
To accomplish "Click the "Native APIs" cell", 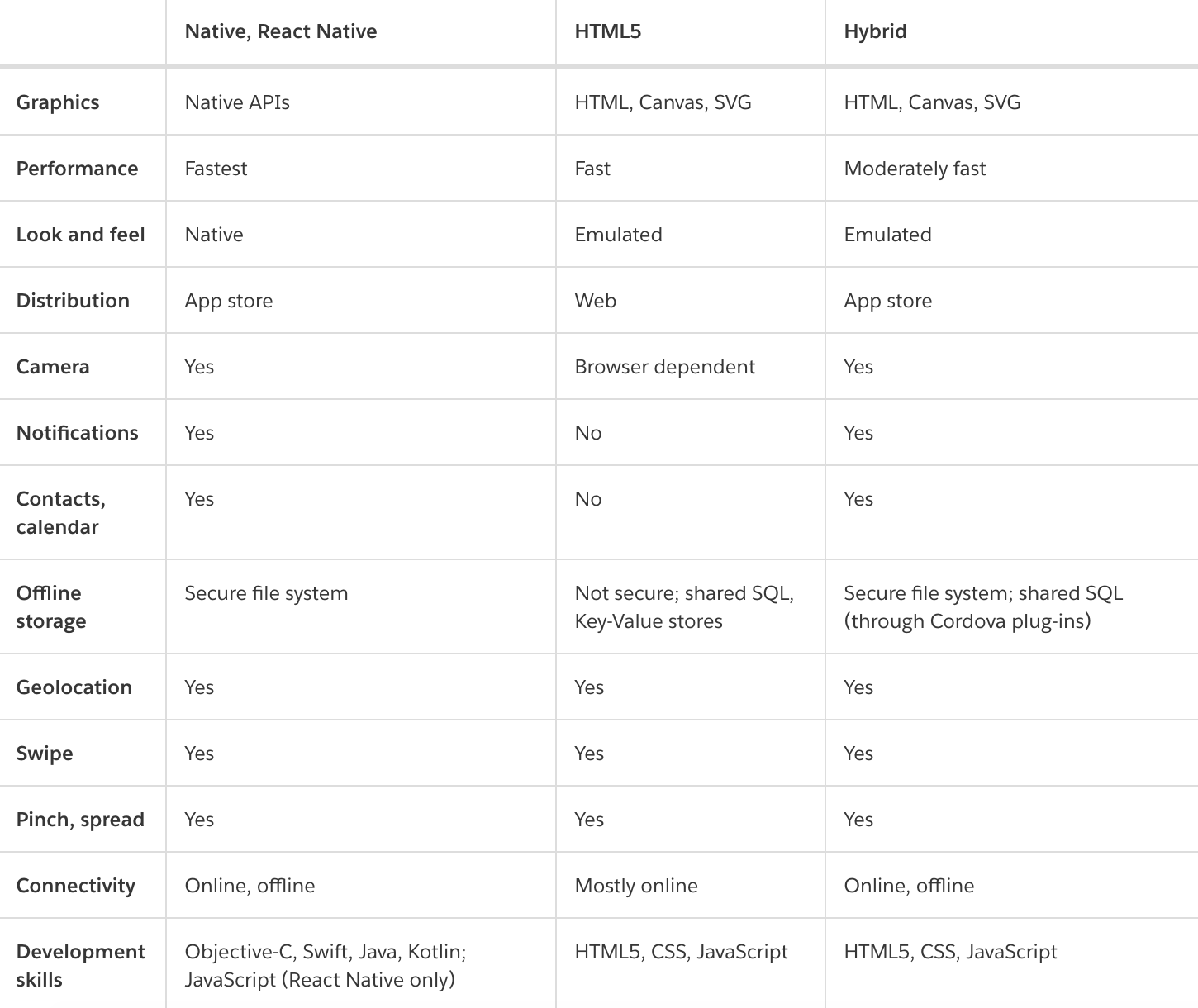I will coord(237,102).
